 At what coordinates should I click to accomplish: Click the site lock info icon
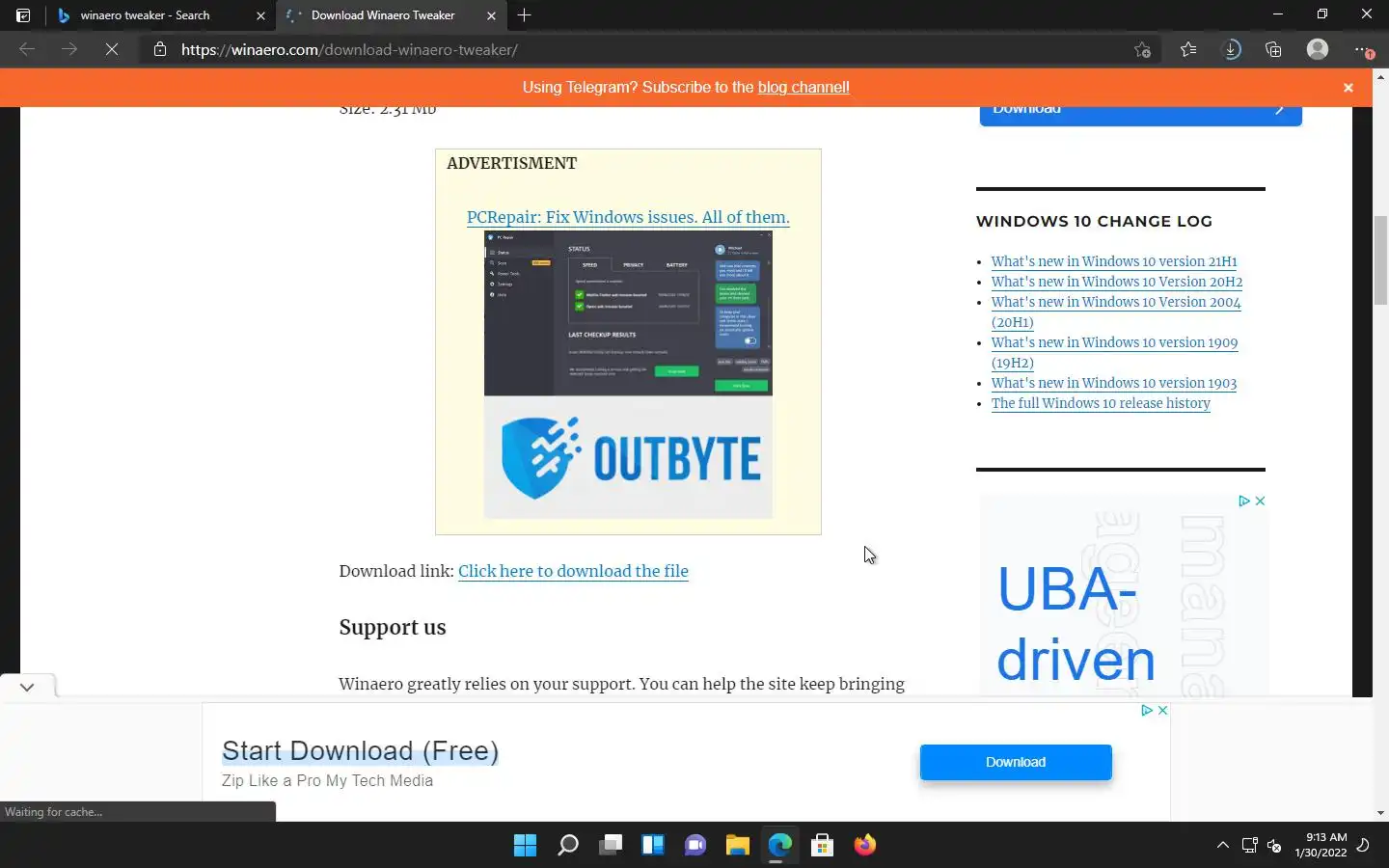tap(160, 49)
